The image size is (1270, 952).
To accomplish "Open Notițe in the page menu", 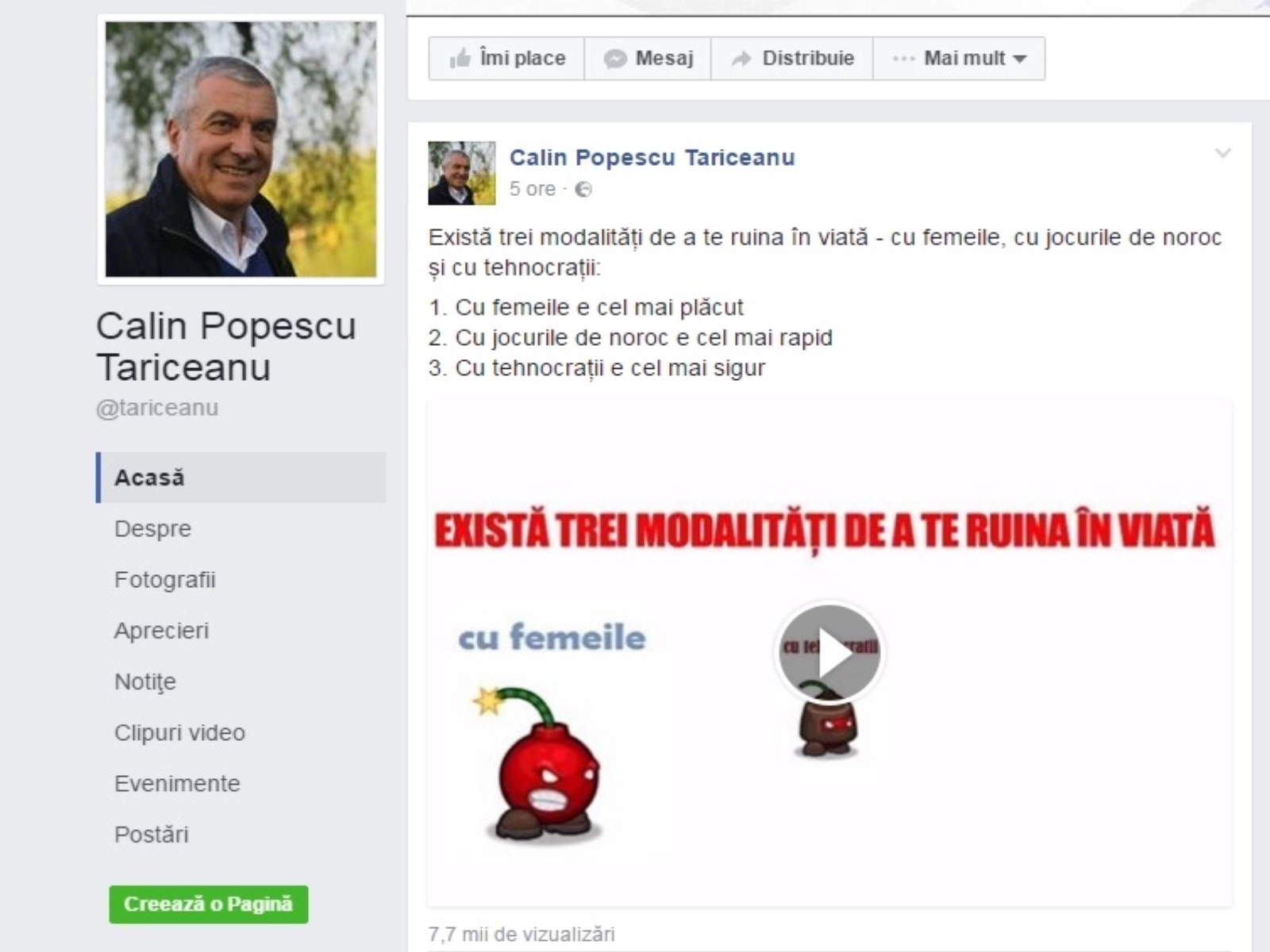I will 145,681.
